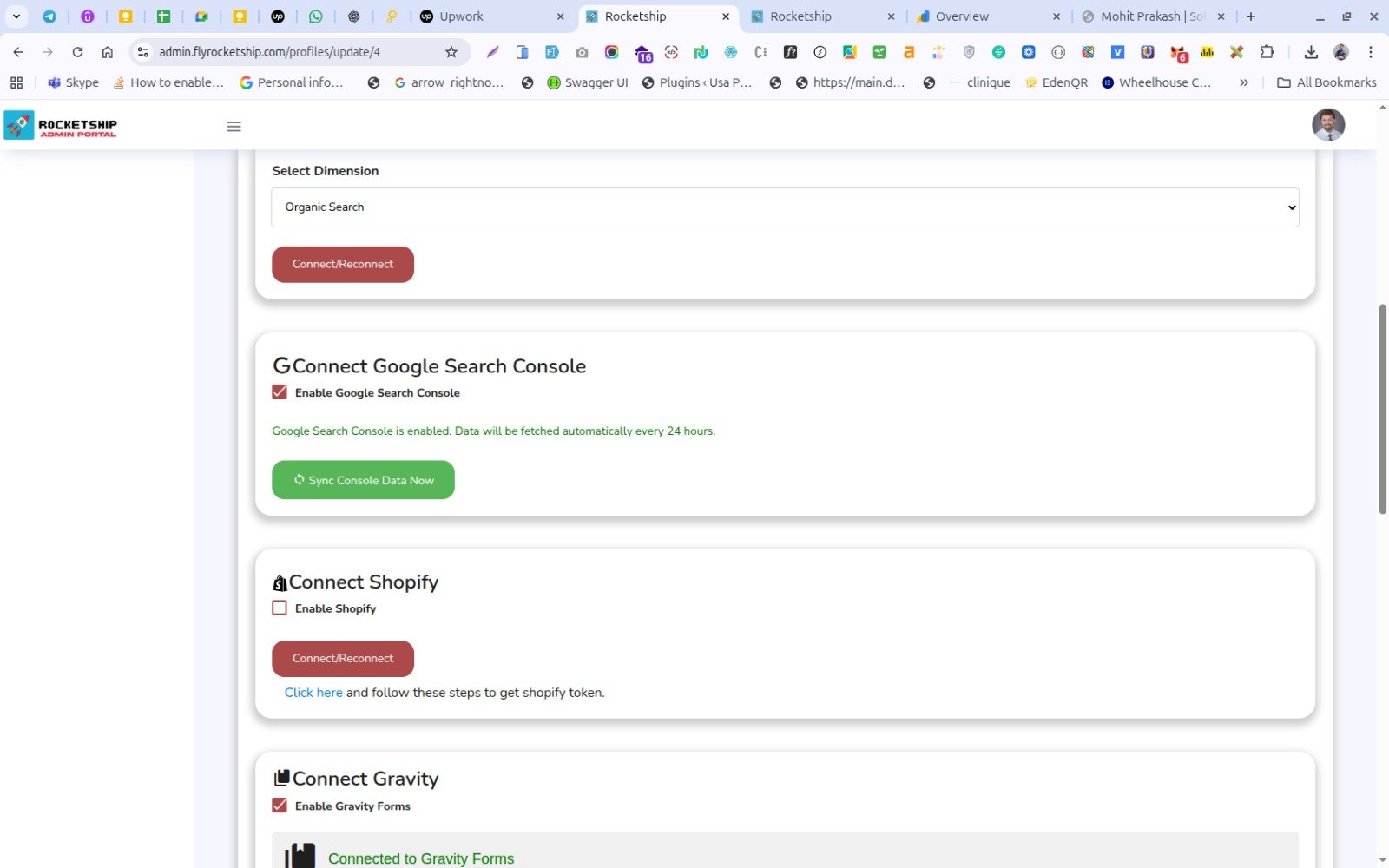This screenshot has height=868, width=1389.
Task: Click the Shopify Connect/Reconnect button
Action: pos(343,659)
